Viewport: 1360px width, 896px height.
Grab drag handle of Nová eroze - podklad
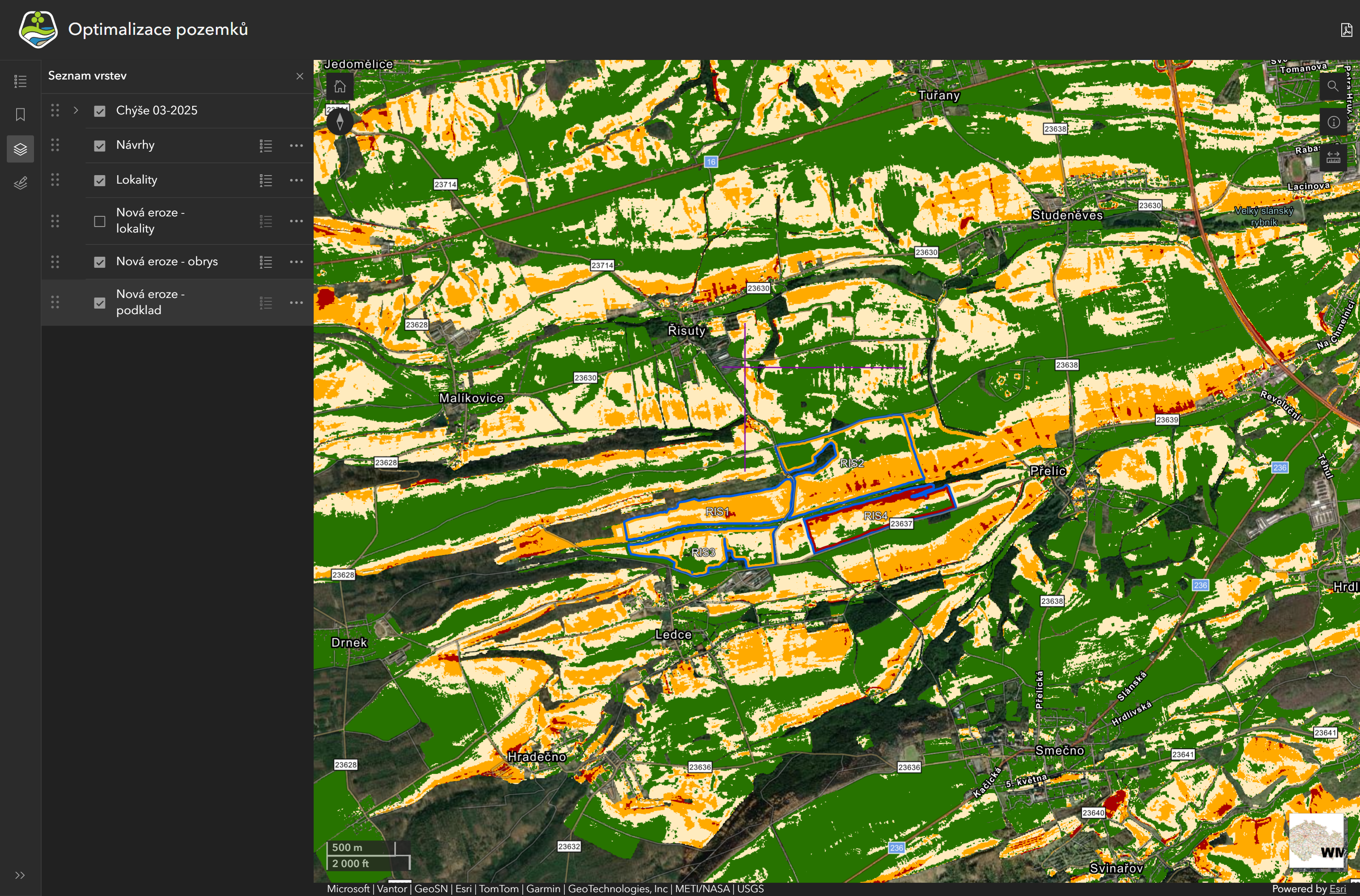click(x=55, y=302)
